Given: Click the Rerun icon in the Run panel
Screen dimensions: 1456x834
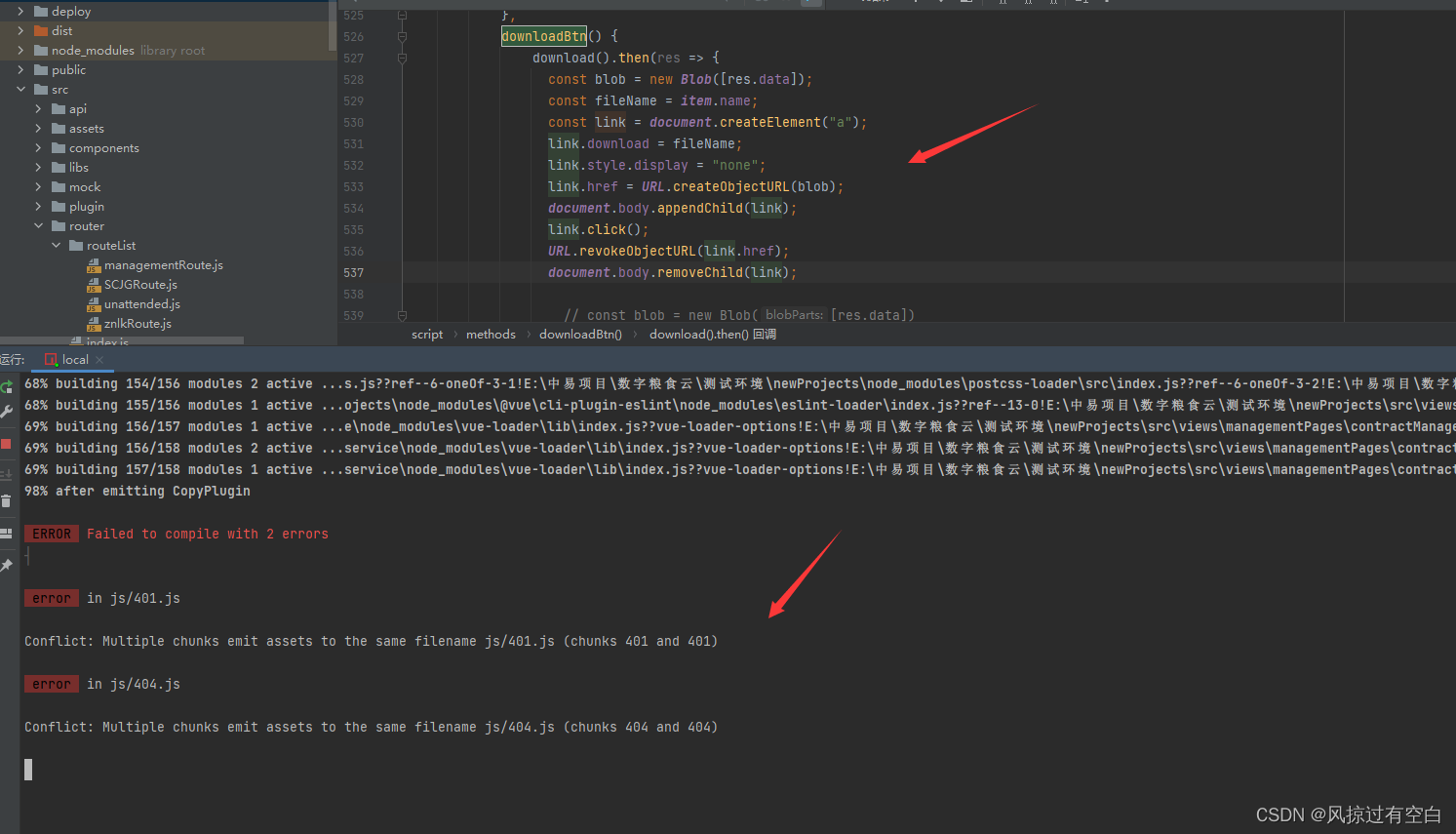Looking at the screenshot, I should pos(7,387).
